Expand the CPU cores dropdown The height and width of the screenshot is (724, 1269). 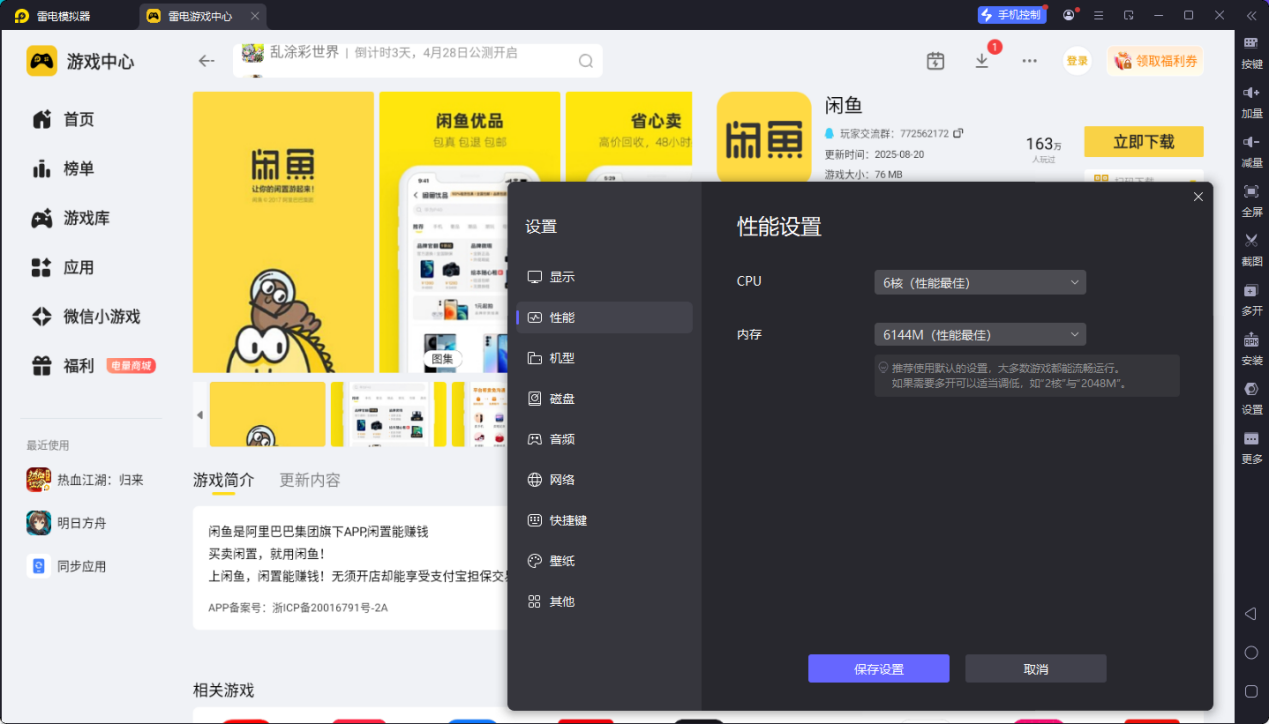pos(979,283)
